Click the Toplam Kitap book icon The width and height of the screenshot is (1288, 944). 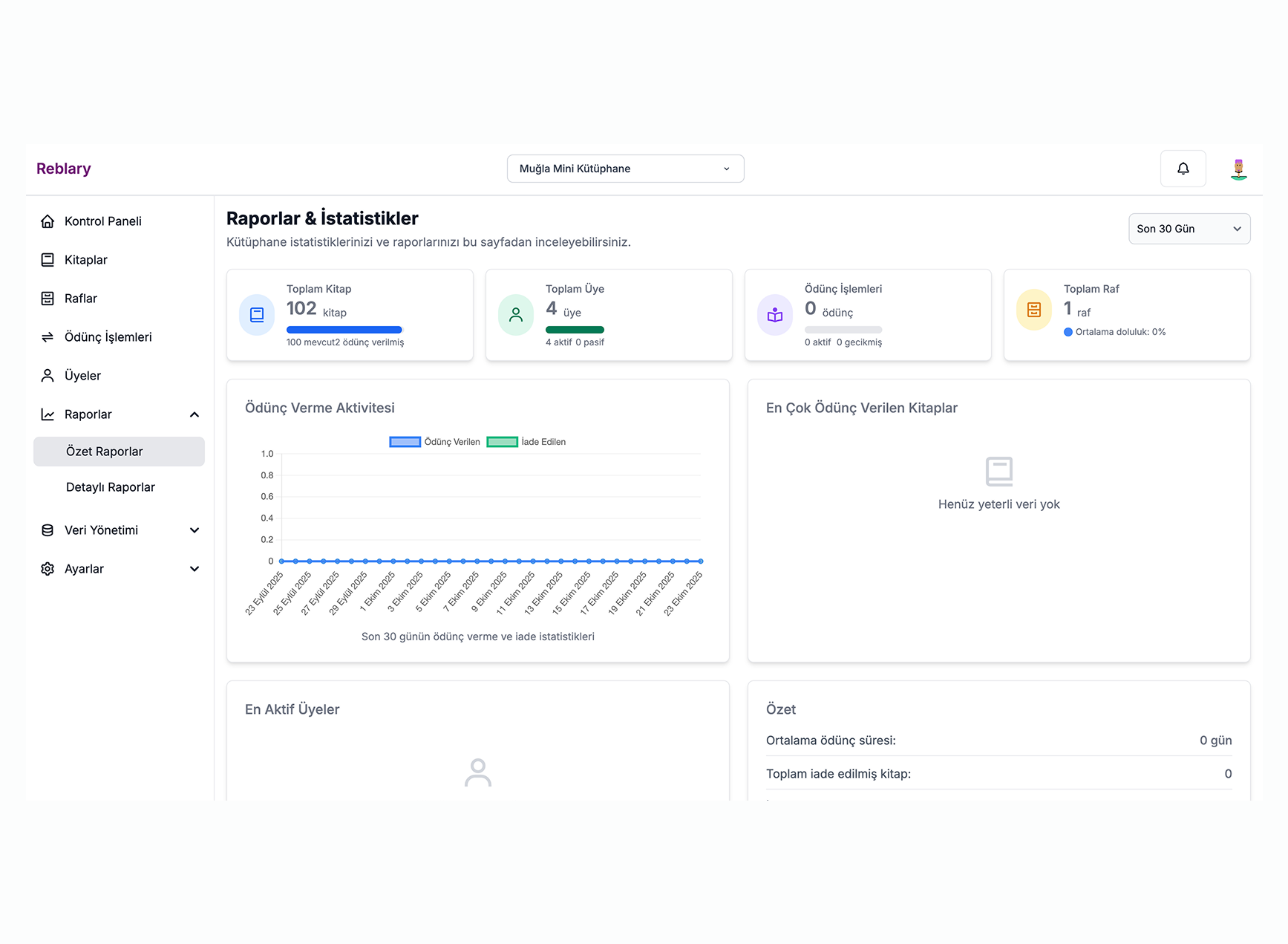click(x=257, y=315)
